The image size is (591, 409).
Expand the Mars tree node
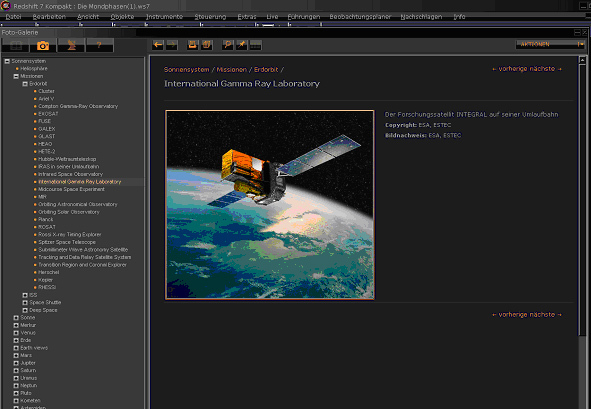[x=16, y=355]
